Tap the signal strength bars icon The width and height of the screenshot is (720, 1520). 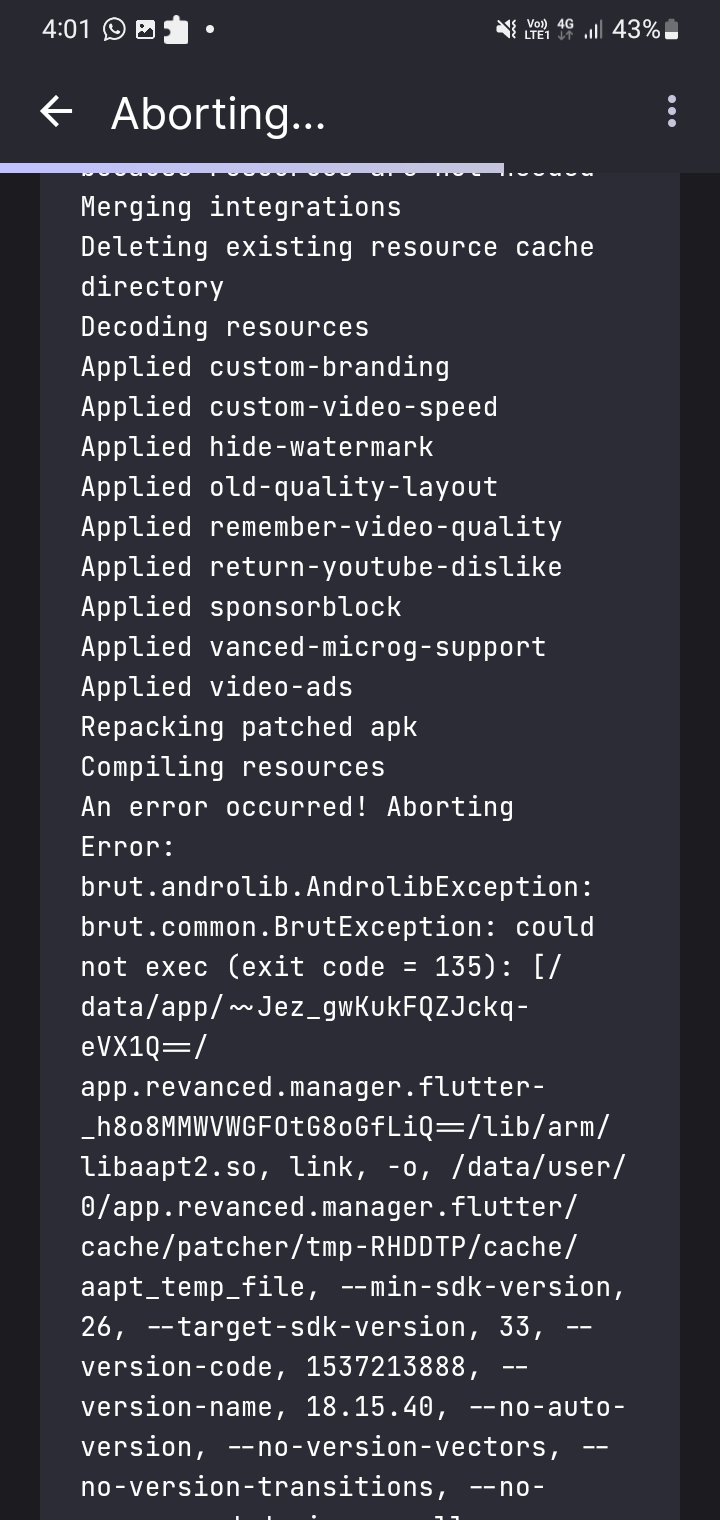click(592, 30)
